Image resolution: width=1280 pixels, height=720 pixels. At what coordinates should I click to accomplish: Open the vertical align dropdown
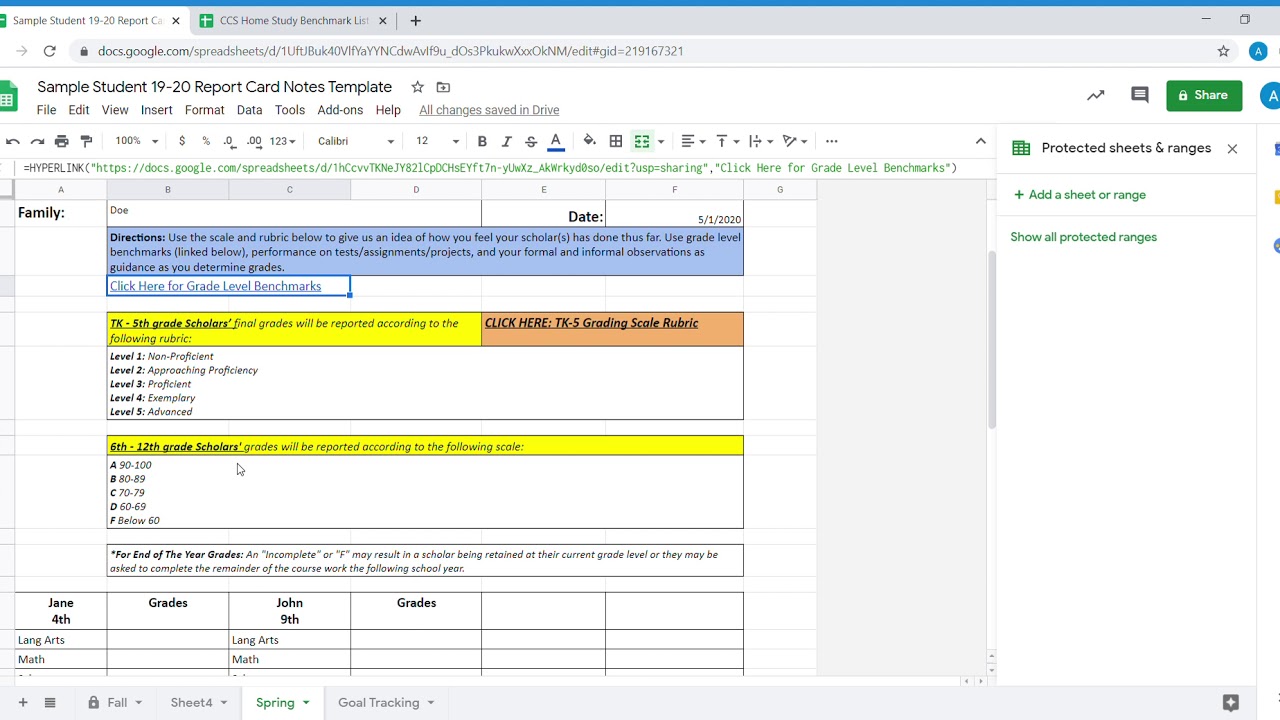click(727, 141)
